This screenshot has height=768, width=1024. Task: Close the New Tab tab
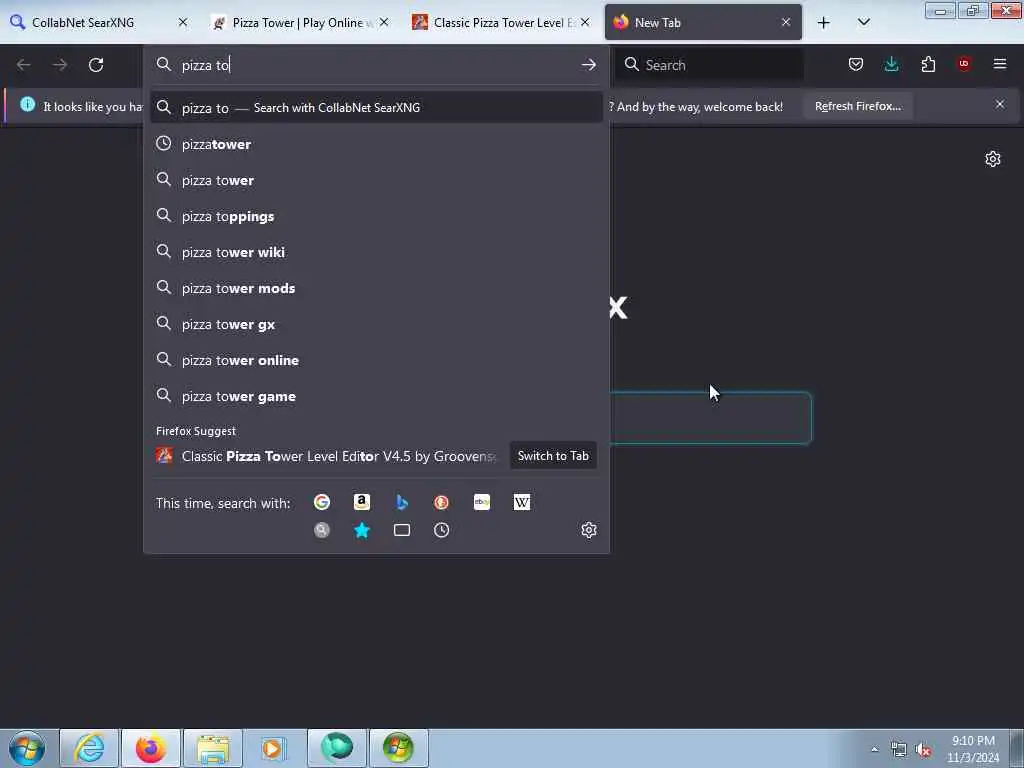pos(786,23)
